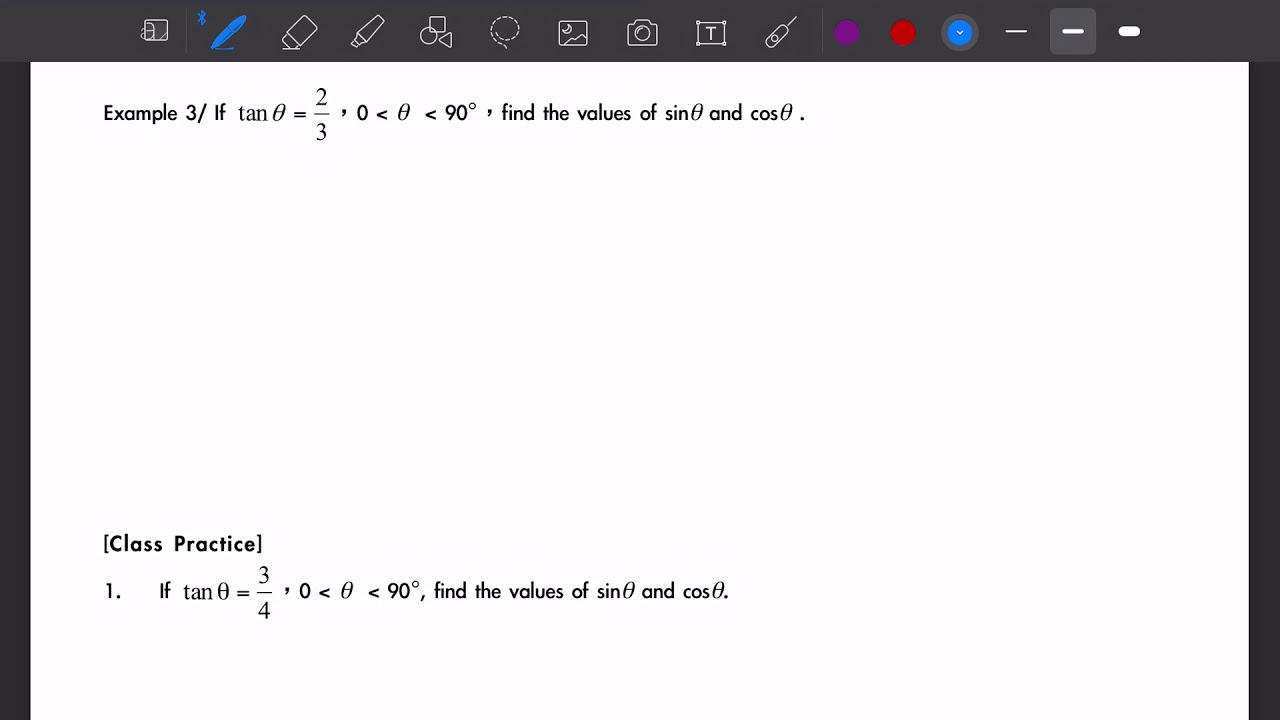This screenshot has width=1280, height=720.
Task: Toggle the Bluetooth pen indicator
Action: click(x=203, y=17)
